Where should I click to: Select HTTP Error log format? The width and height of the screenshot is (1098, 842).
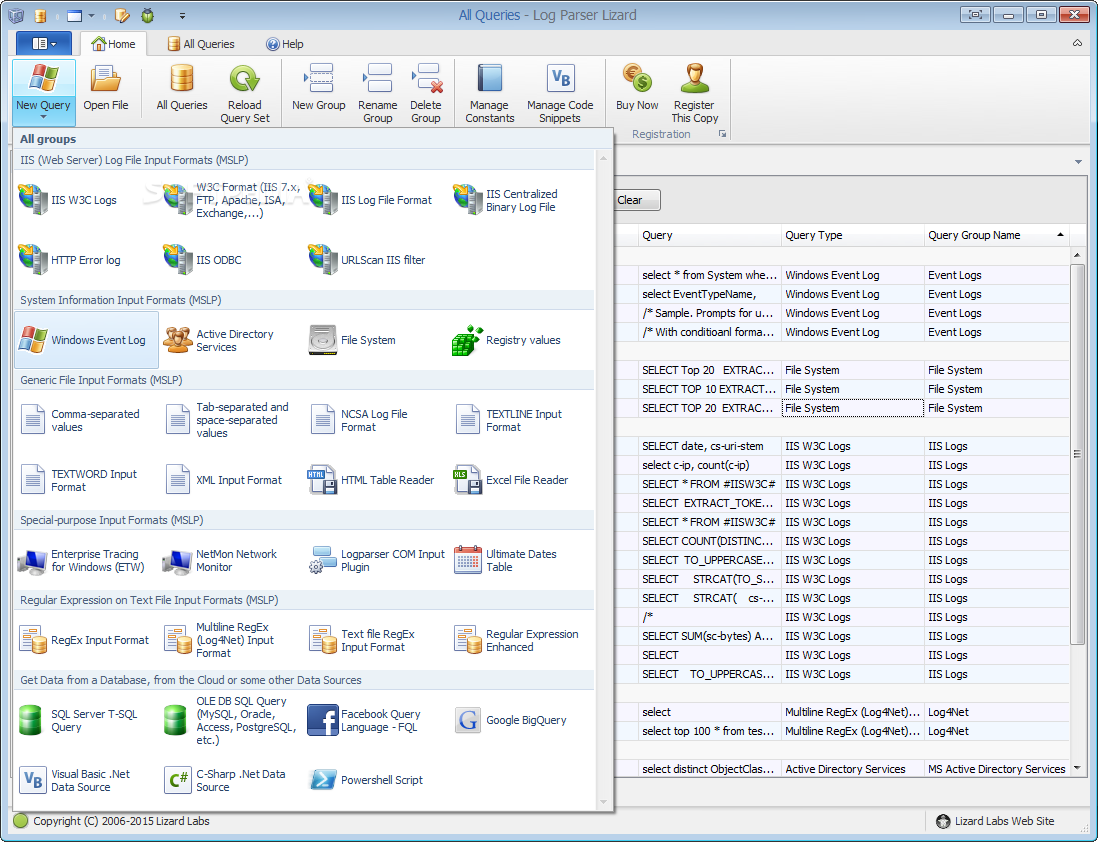(x=86, y=260)
